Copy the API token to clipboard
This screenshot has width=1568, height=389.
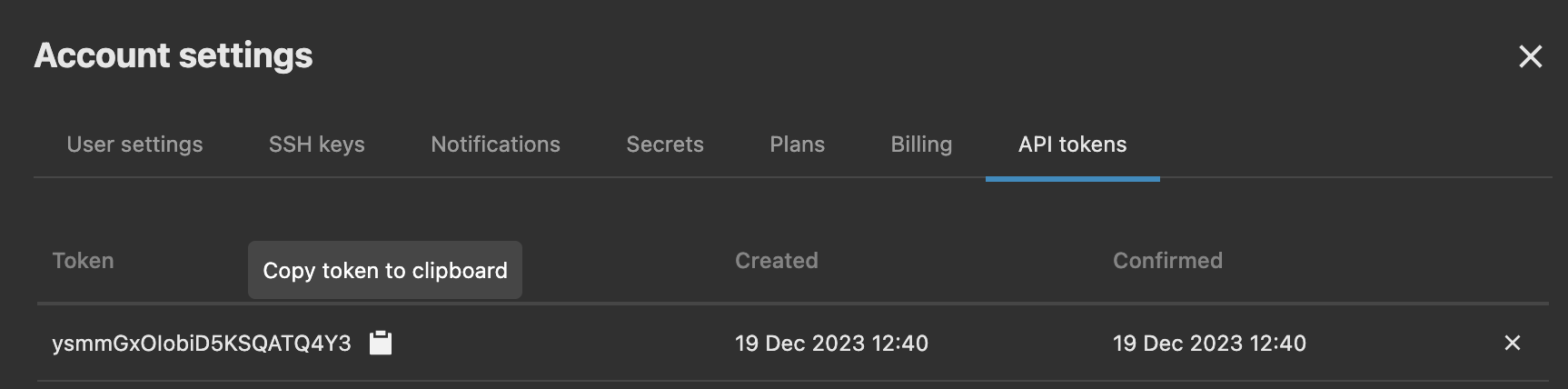coord(381,343)
